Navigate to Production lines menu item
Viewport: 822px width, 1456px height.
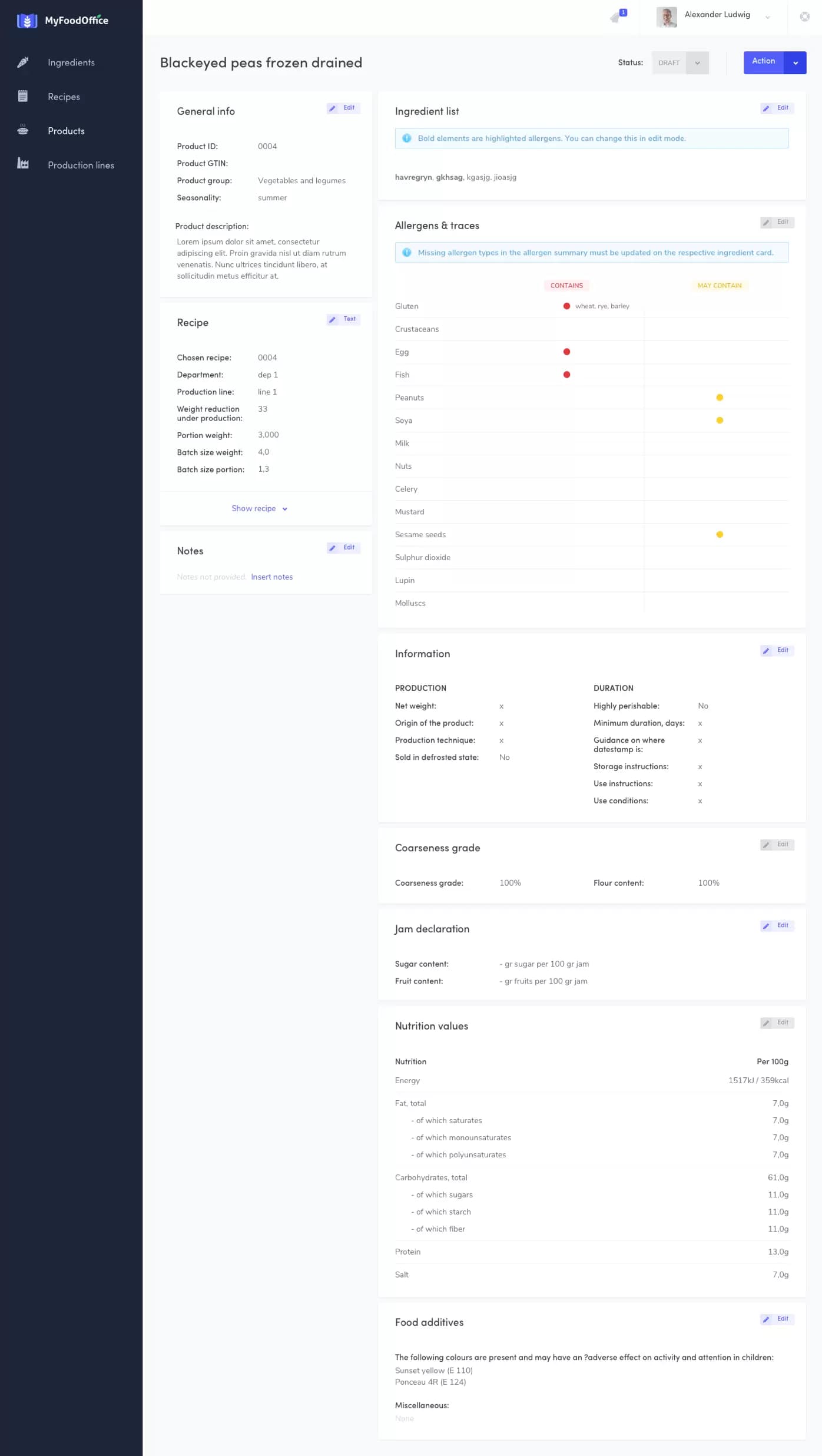81,166
